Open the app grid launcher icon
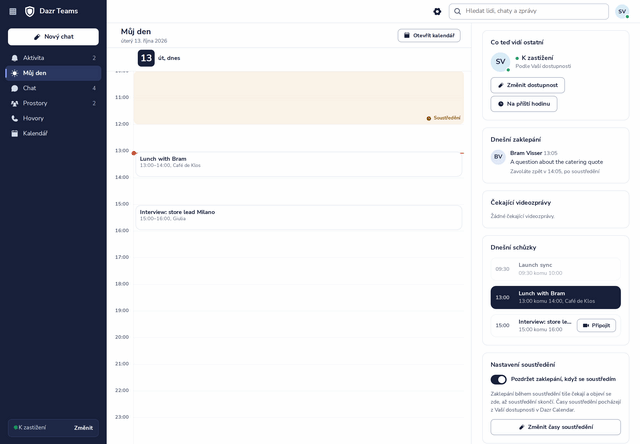Viewport: 640px width, 444px height. (13, 11)
